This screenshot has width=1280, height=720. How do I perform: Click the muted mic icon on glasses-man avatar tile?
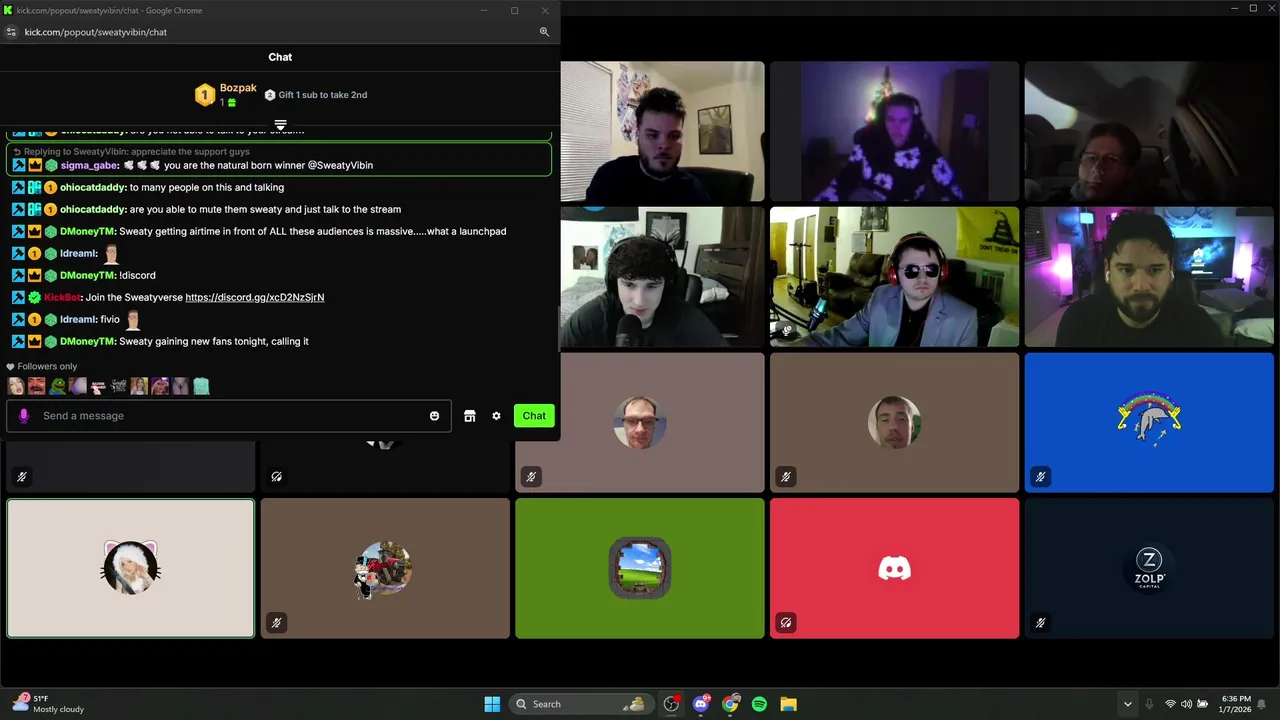click(x=531, y=477)
